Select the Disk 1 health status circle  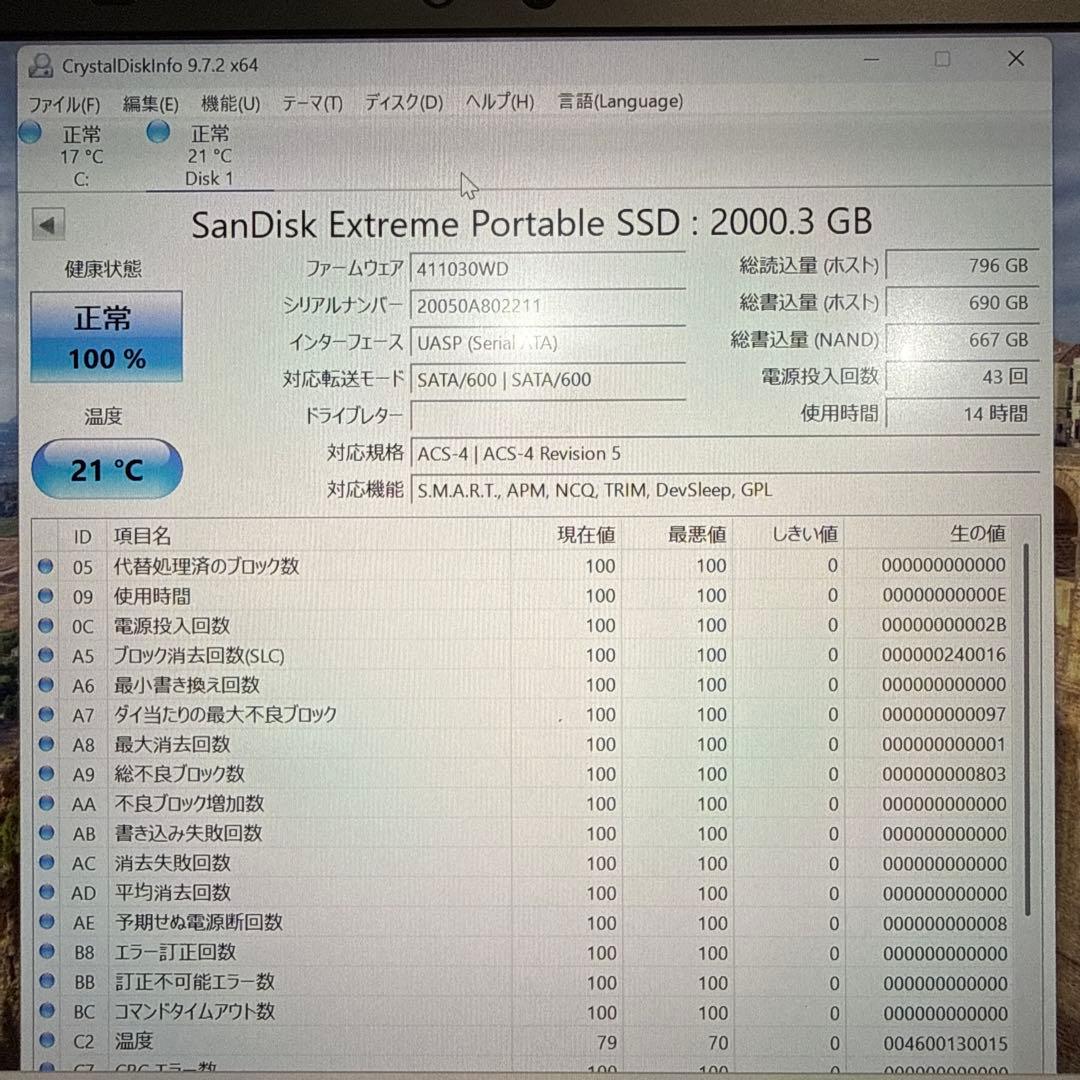[x=158, y=132]
